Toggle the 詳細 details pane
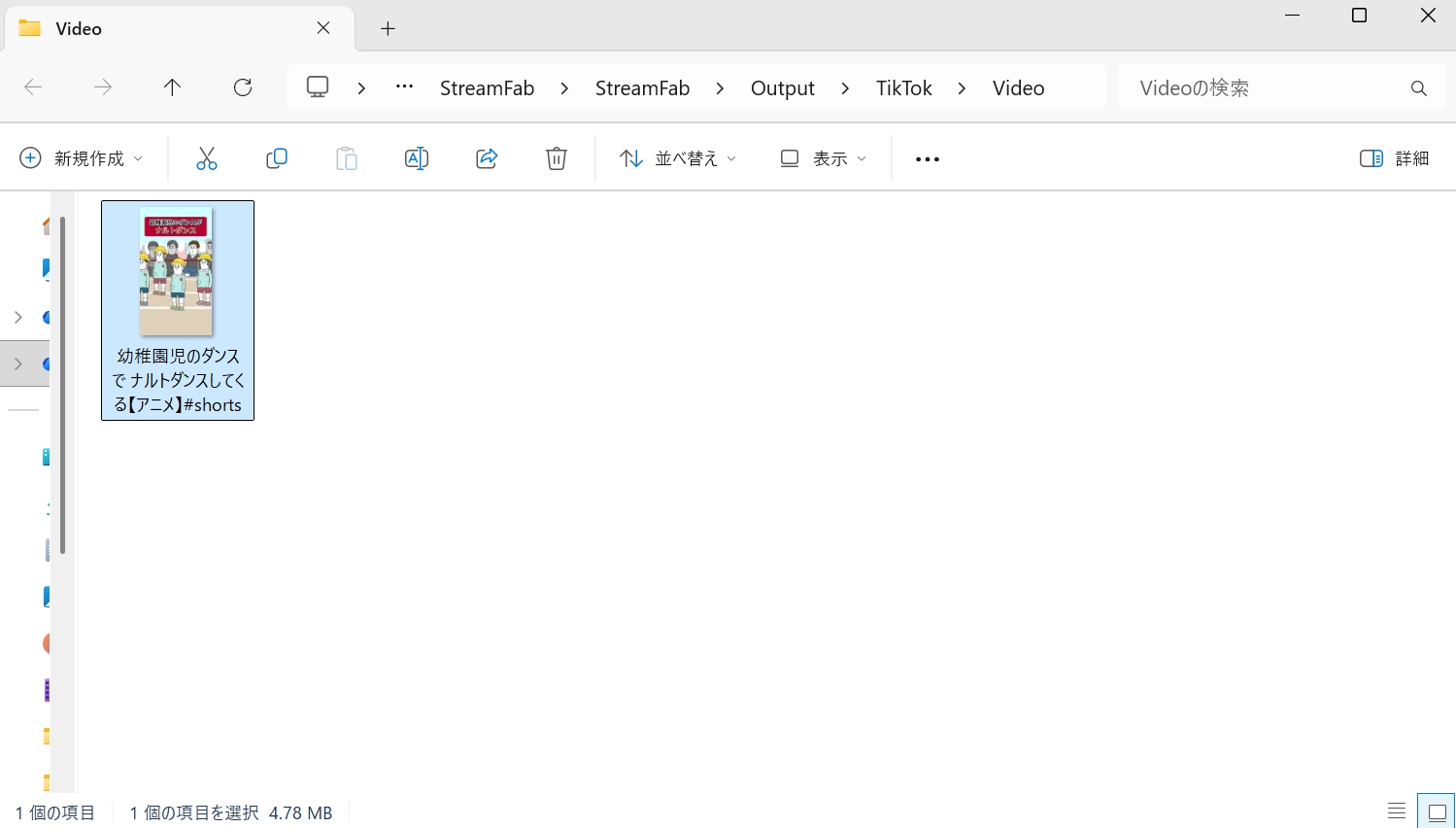This screenshot has height=828, width=1456. point(1395,158)
